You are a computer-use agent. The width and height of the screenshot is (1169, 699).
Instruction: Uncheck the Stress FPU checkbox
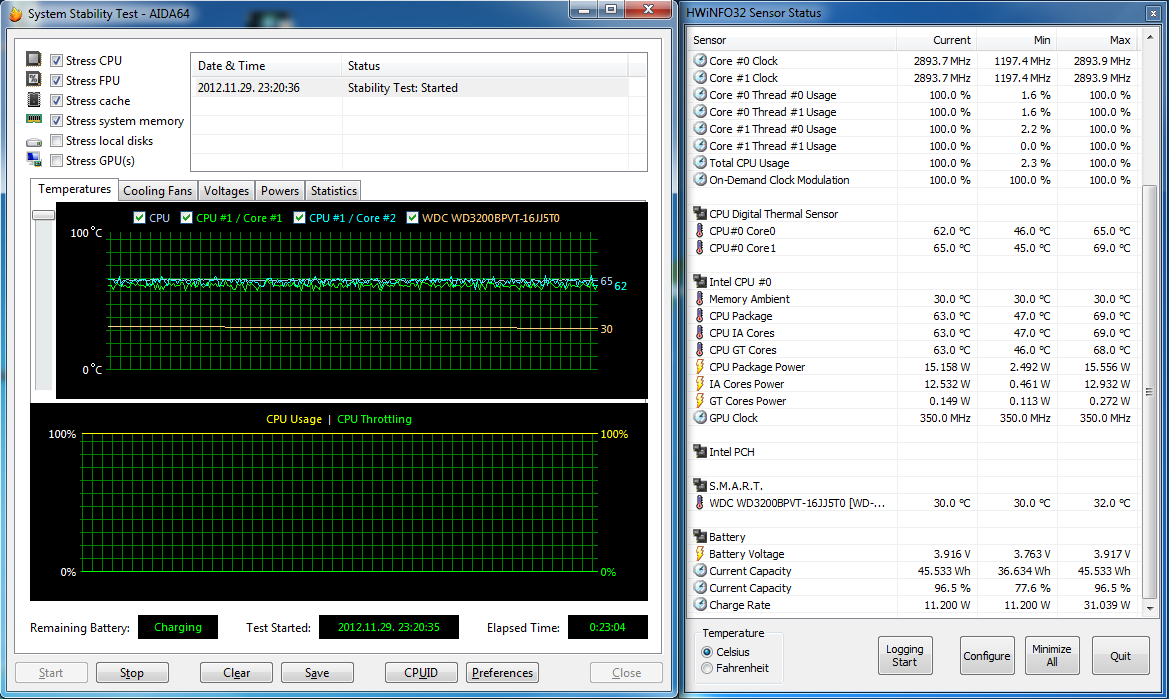(x=57, y=81)
